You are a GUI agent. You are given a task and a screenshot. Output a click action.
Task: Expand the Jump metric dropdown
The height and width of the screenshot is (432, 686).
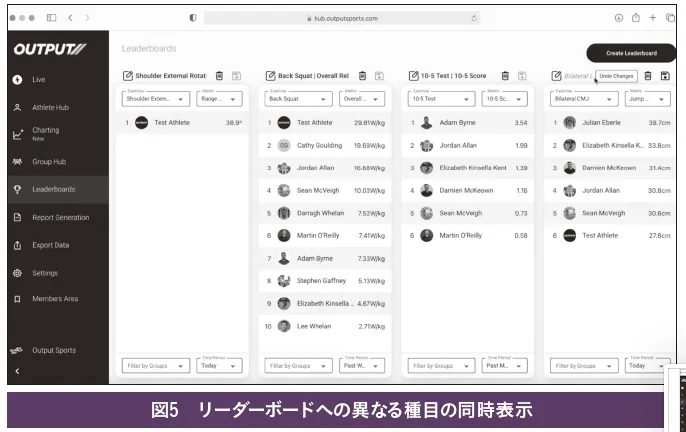point(648,99)
